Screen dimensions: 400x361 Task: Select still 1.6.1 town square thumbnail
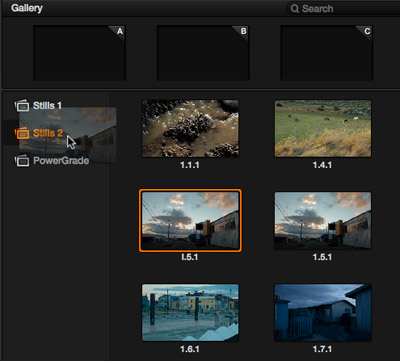(x=190, y=312)
